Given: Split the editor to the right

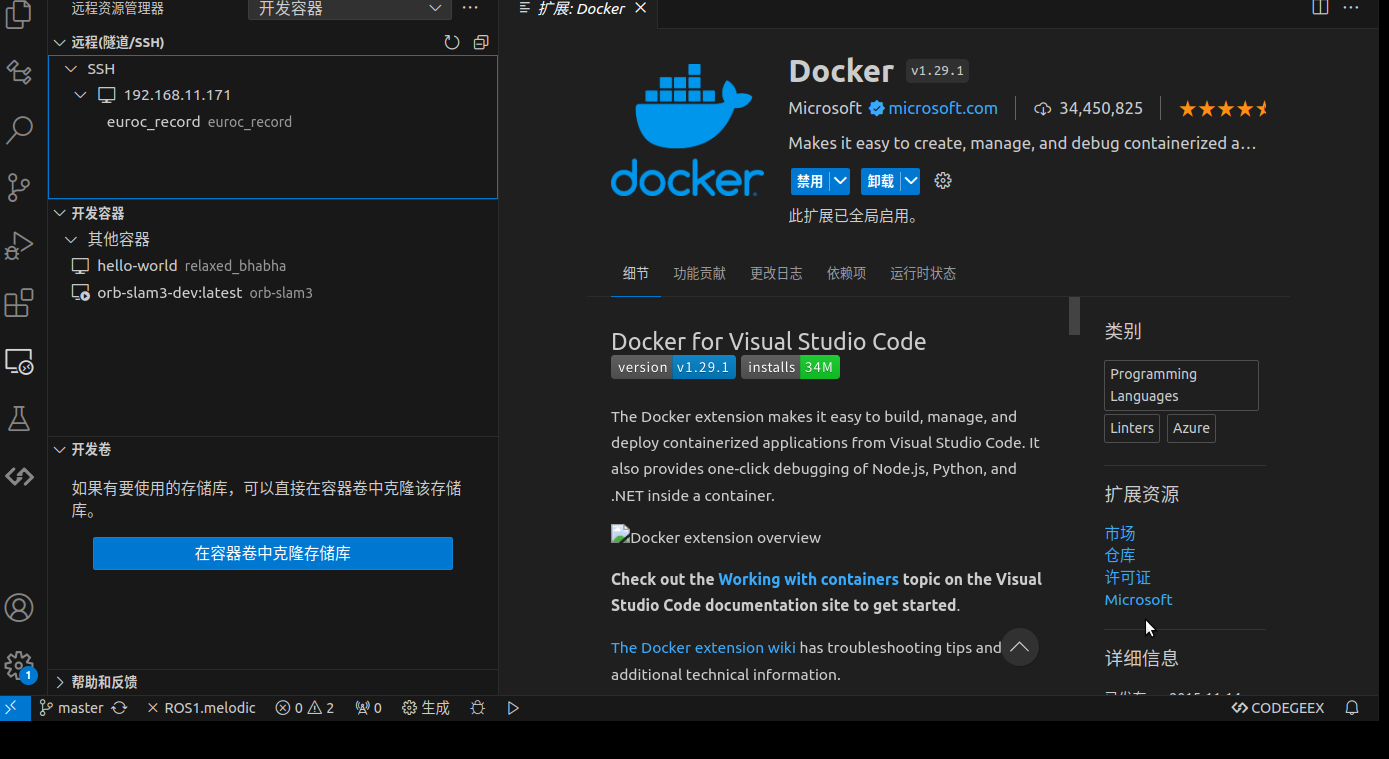Looking at the screenshot, I should tap(1320, 8).
